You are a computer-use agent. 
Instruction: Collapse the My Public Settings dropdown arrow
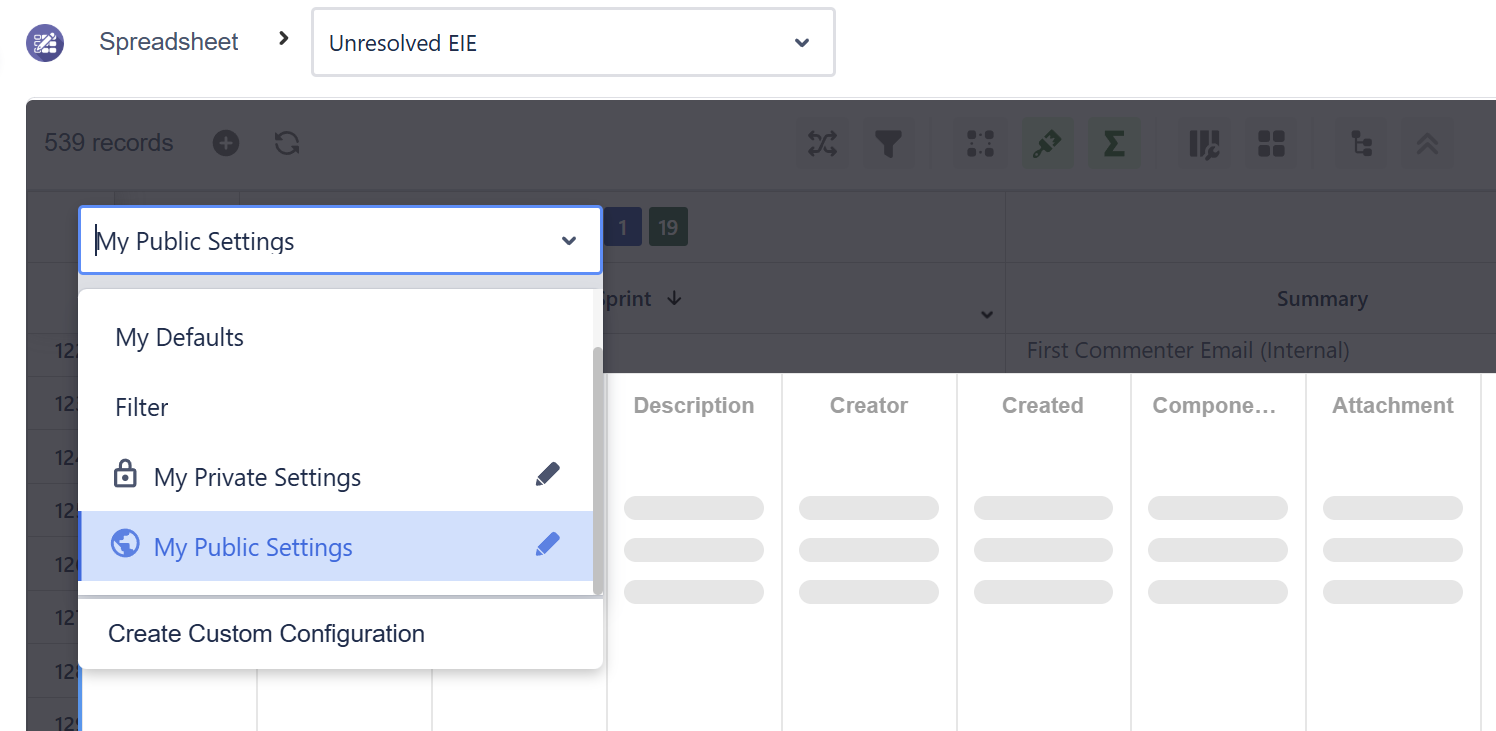569,241
